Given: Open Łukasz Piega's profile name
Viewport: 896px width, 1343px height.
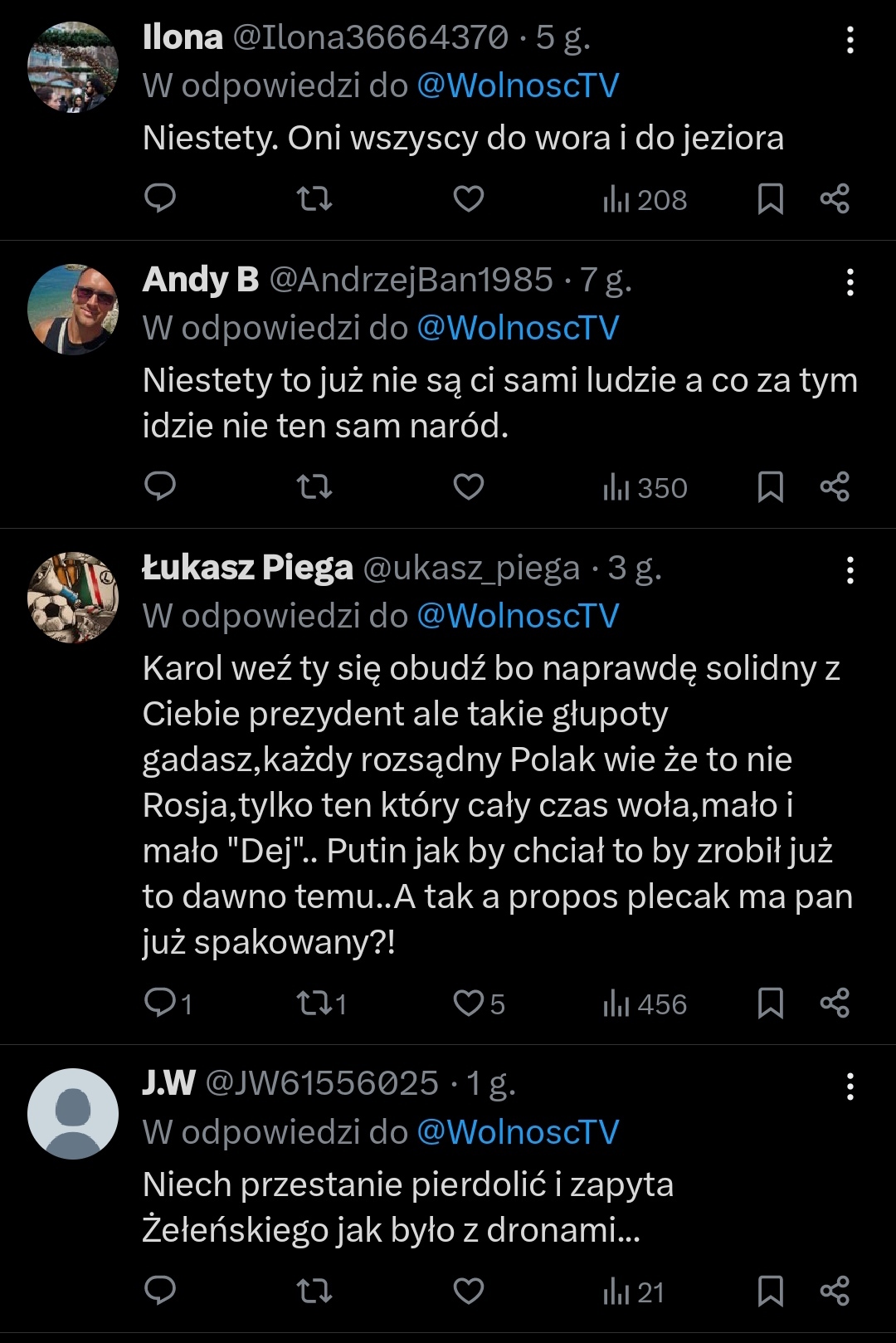Looking at the screenshot, I should coord(248,568).
